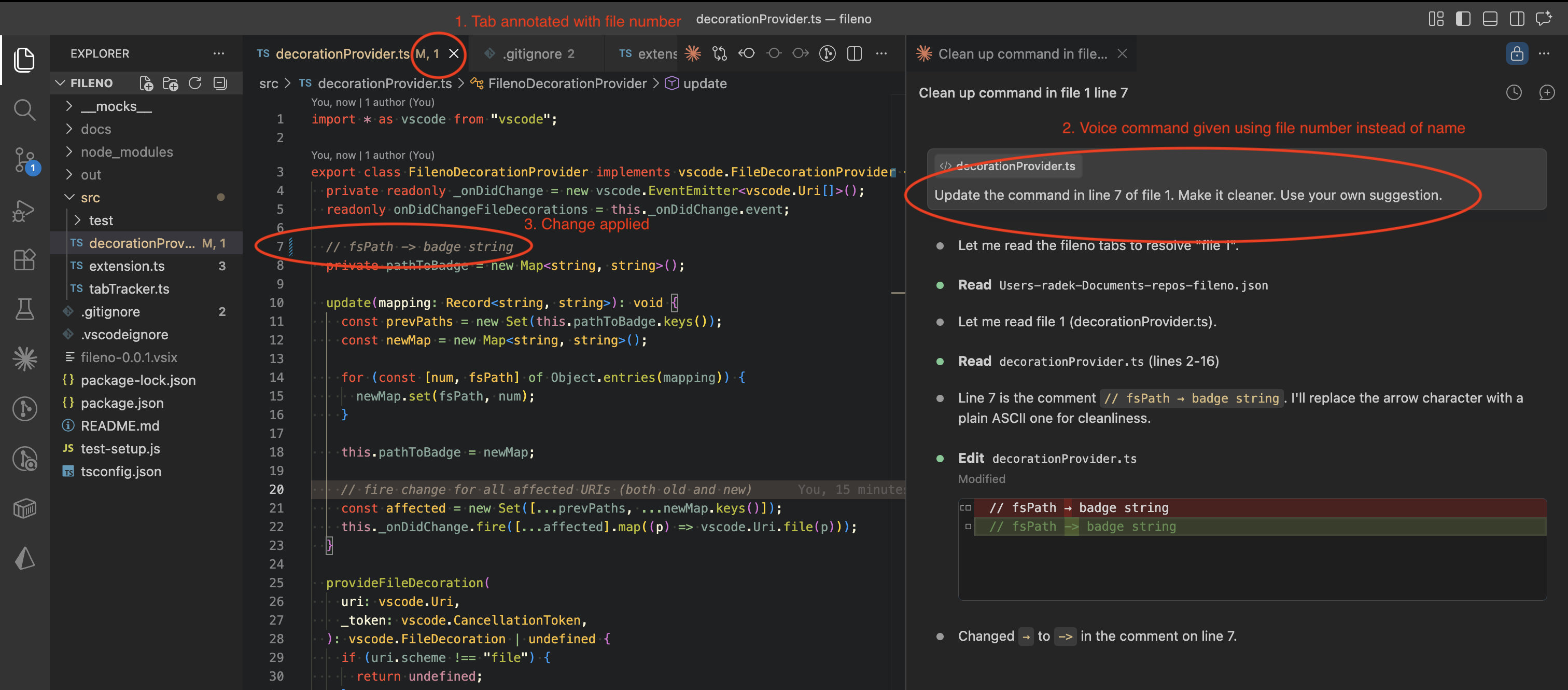Open the Testing beaker view
The height and width of the screenshot is (690, 1568).
[x=24, y=309]
